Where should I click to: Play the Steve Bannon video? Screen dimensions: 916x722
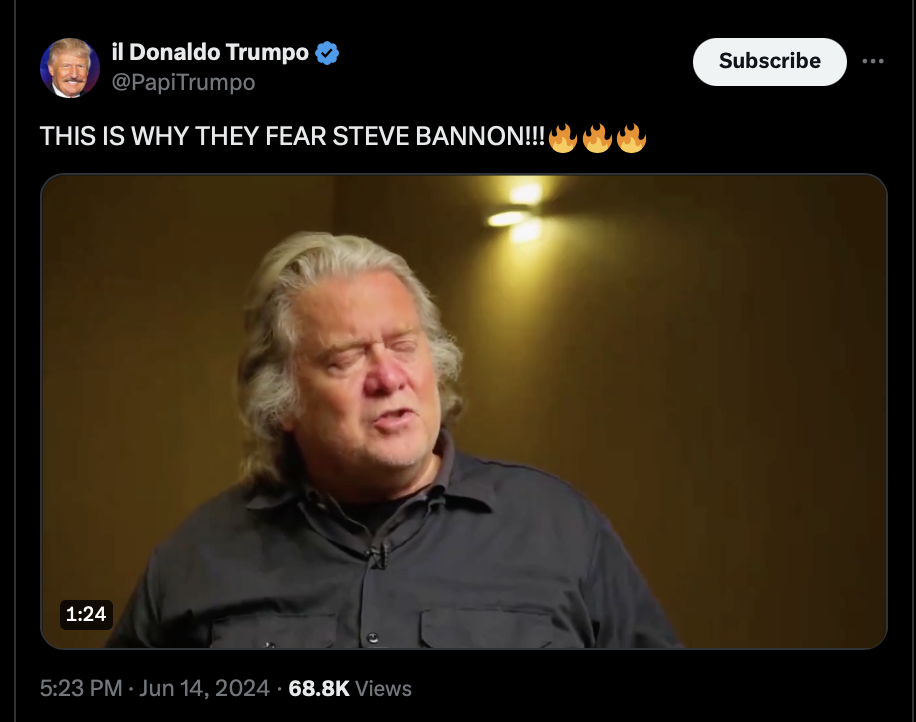[464, 411]
